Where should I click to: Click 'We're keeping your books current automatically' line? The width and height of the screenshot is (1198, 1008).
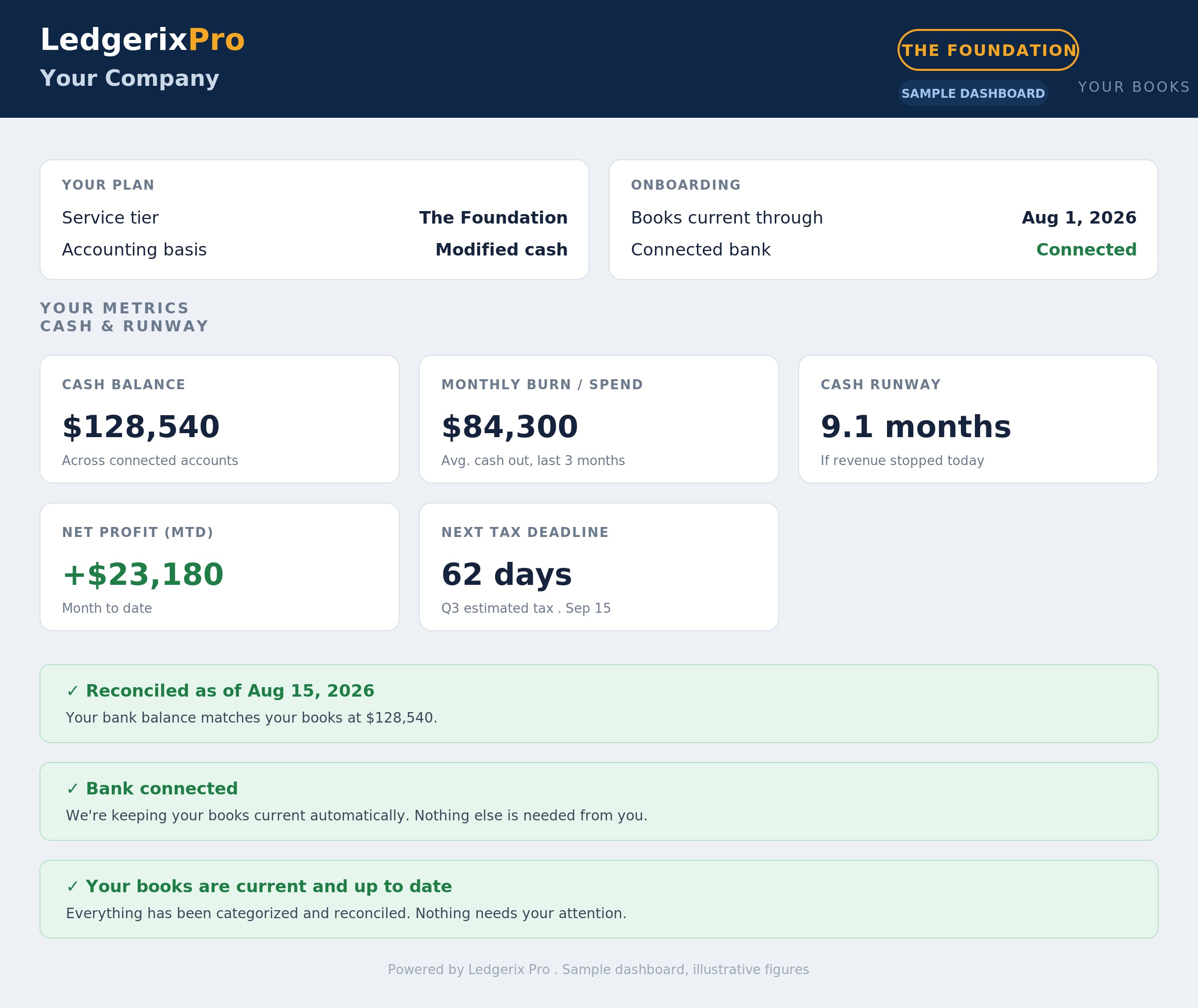[357, 815]
